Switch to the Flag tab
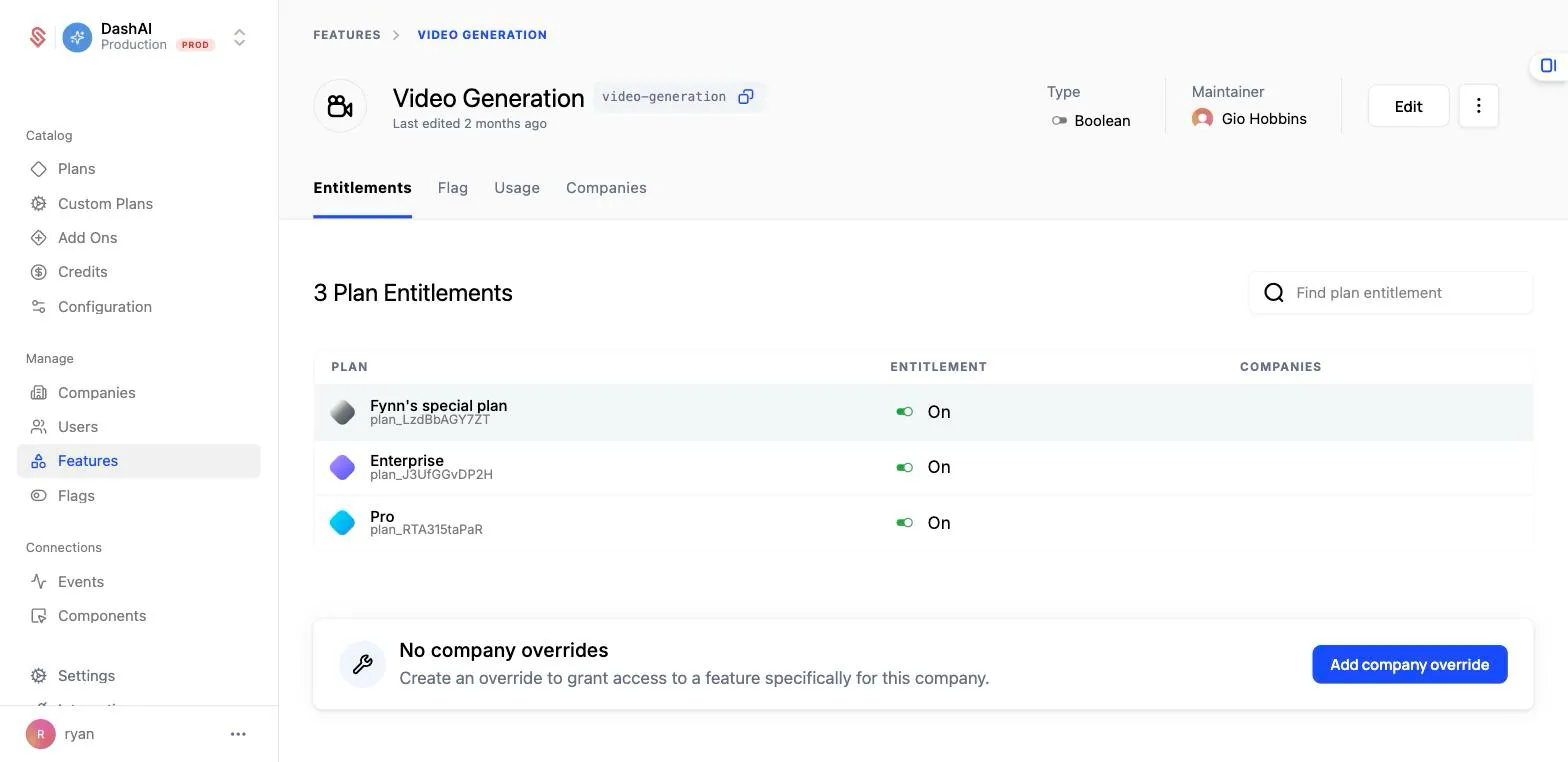Viewport: 1568px width, 762px height. click(452, 188)
